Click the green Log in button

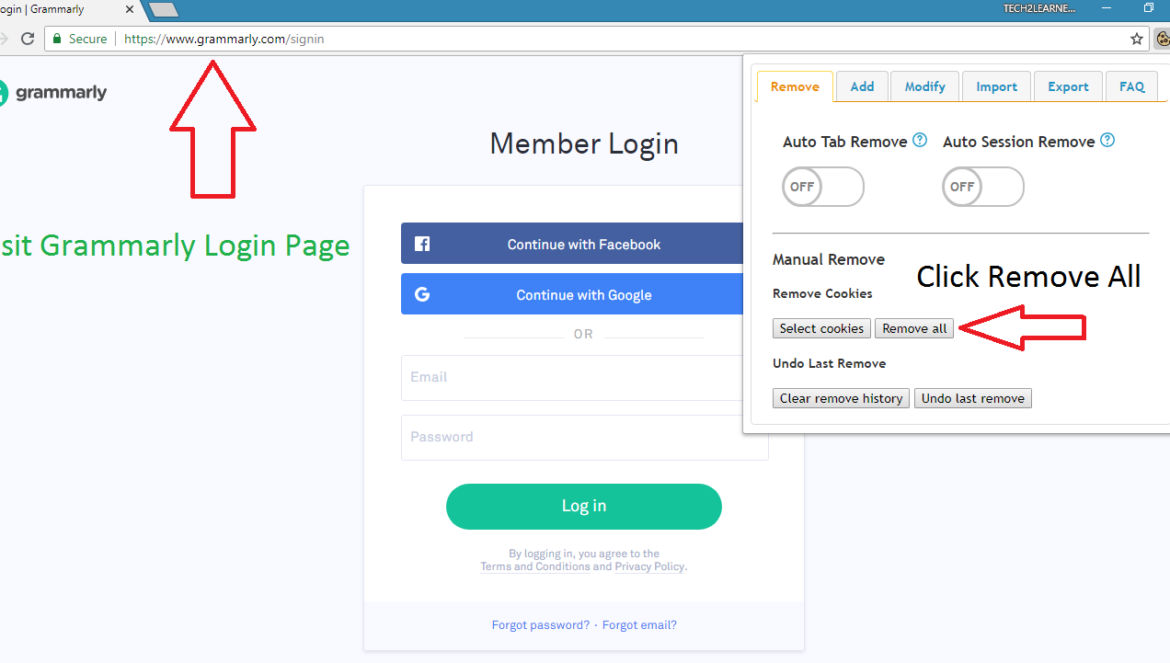[x=584, y=506]
